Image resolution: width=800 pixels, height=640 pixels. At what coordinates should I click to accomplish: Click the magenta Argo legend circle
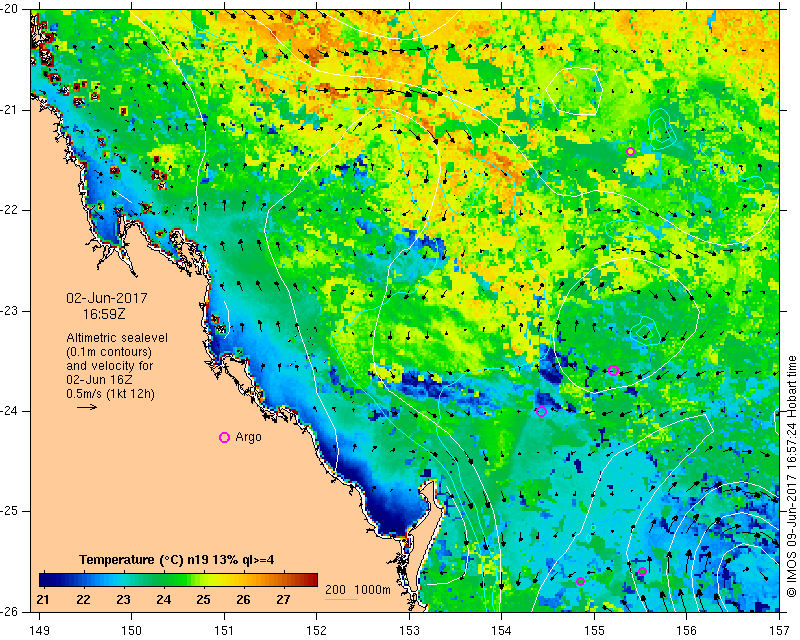tap(224, 437)
